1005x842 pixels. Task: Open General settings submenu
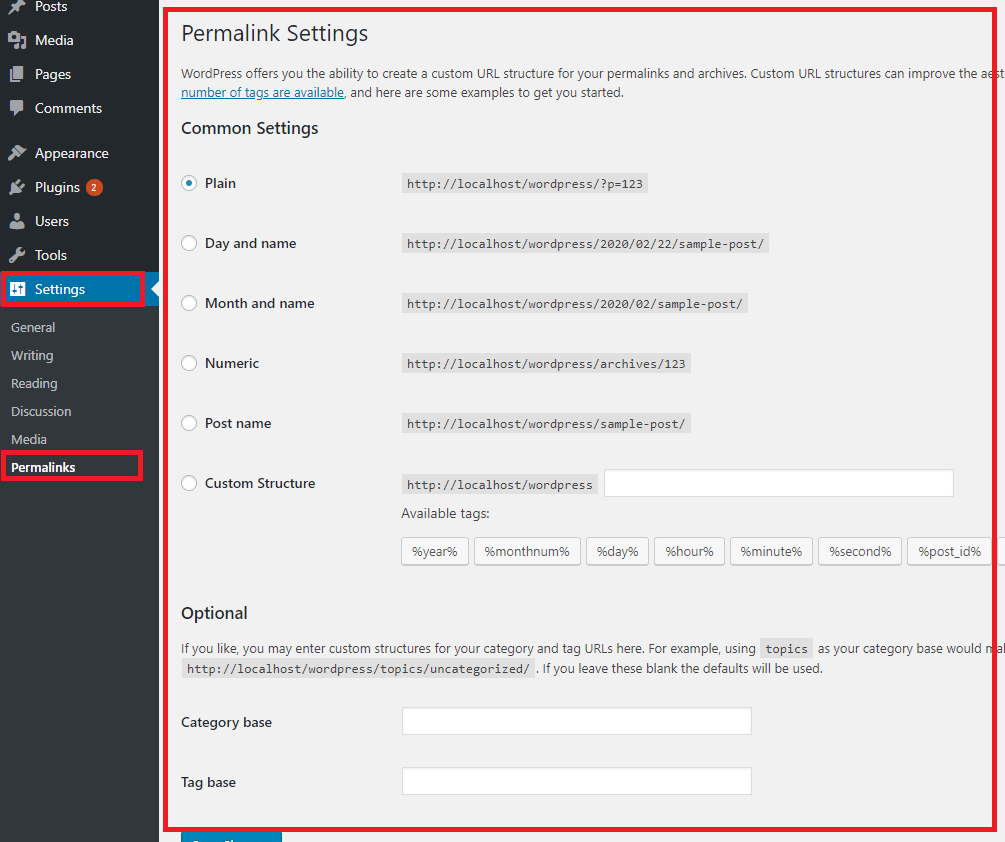pyautogui.click(x=33, y=327)
